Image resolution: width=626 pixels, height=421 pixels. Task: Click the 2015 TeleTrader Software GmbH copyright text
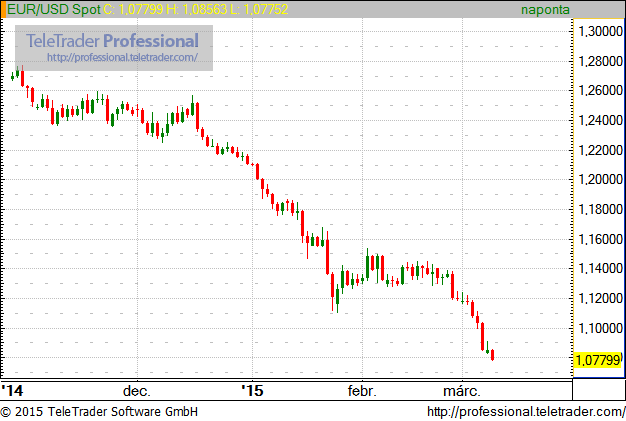pos(99,412)
